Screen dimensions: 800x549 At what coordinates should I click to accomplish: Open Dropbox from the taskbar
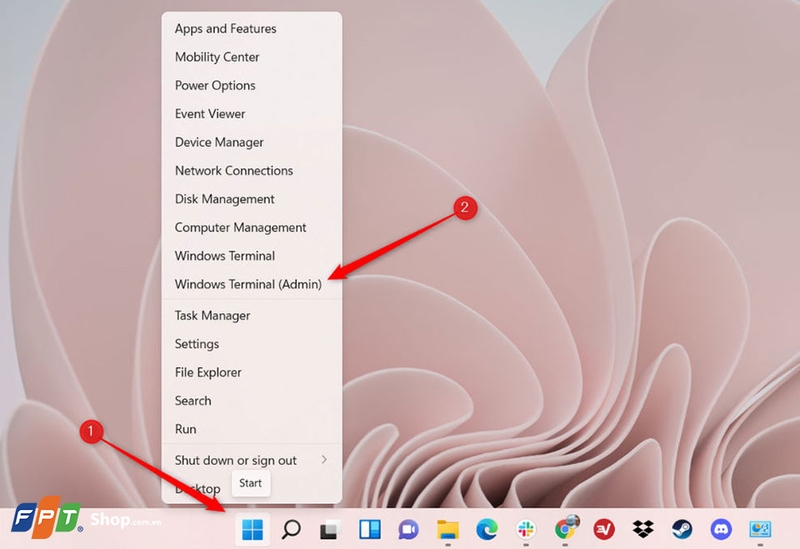click(x=643, y=530)
